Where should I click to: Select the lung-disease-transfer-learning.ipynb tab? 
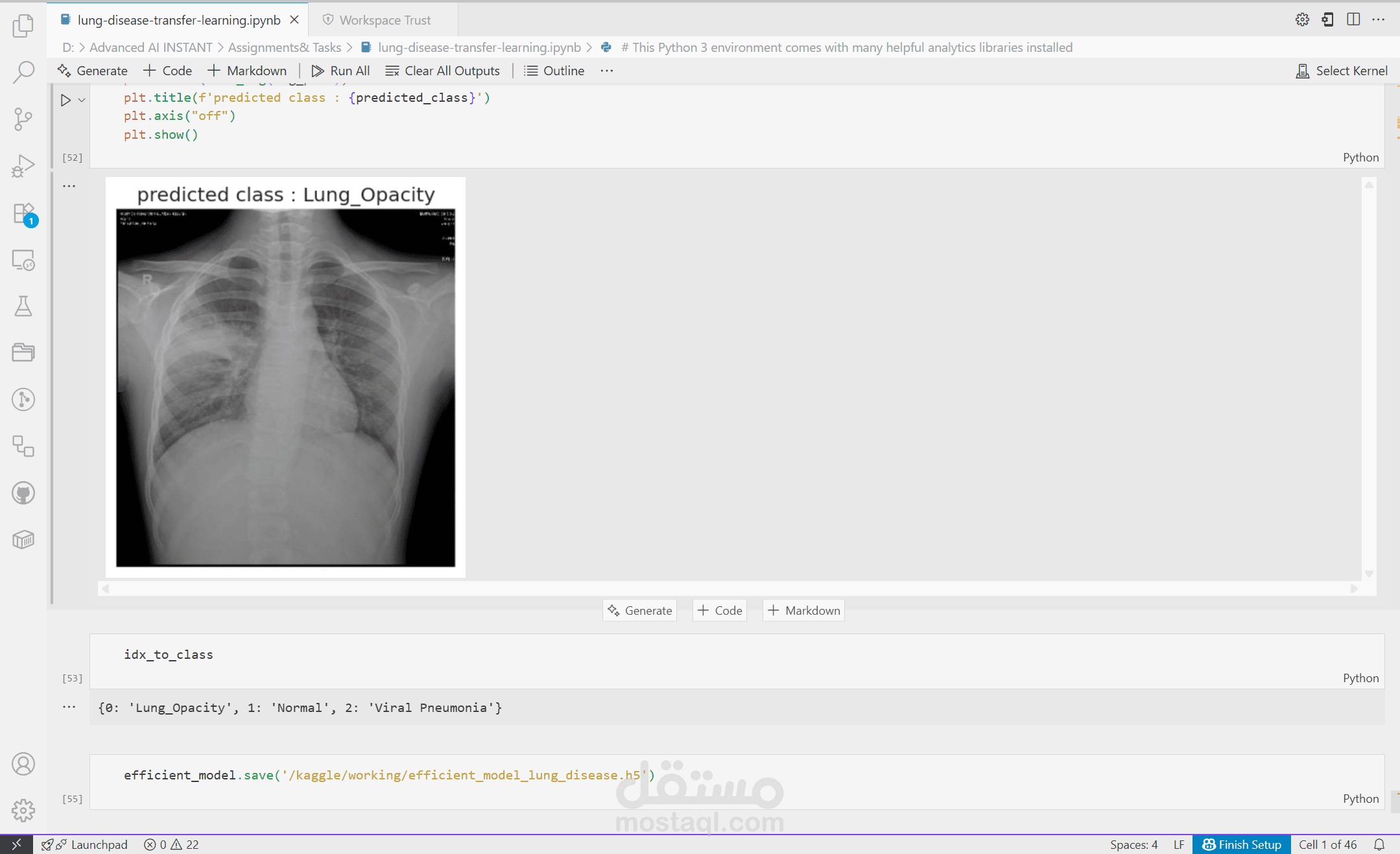pyautogui.click(x=178, y=20)
